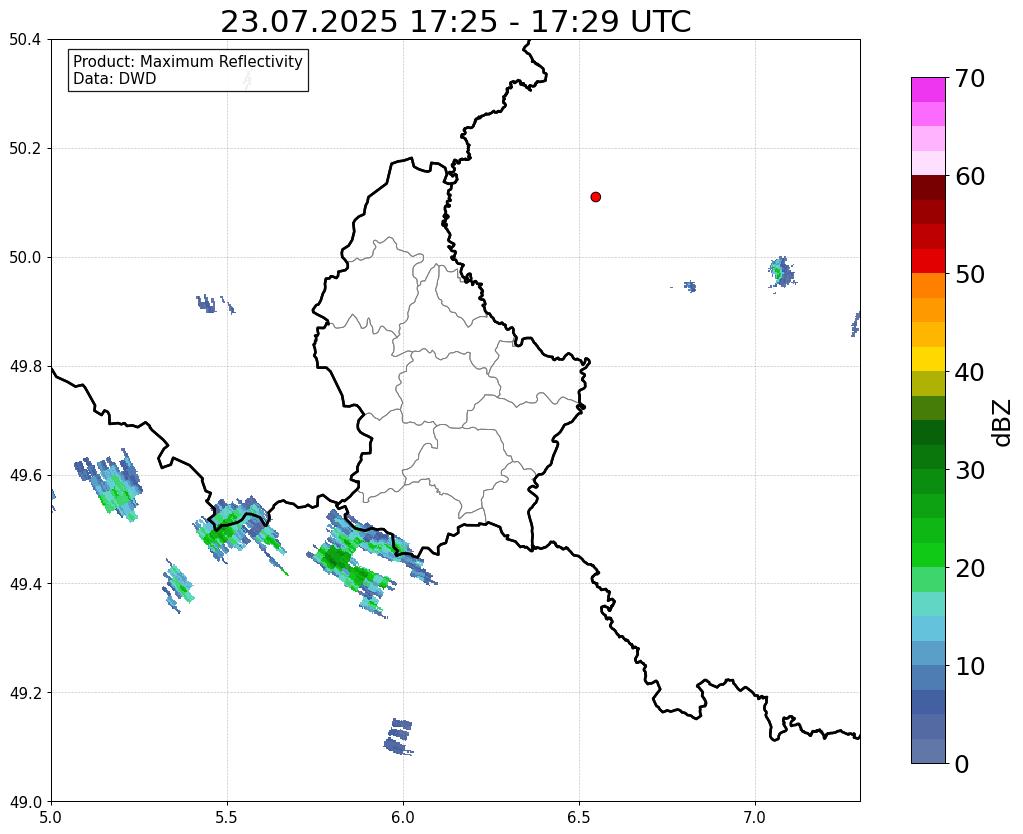This screenshot has width=1023, height=834.
Task: Click longitude label 5.5
Action: [x=227, y=817]
